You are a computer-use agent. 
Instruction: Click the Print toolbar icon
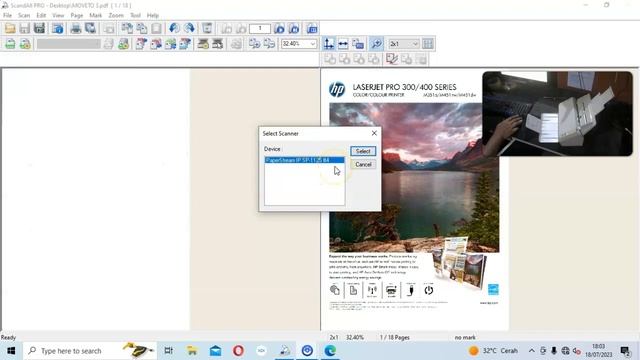pos(76,28)
